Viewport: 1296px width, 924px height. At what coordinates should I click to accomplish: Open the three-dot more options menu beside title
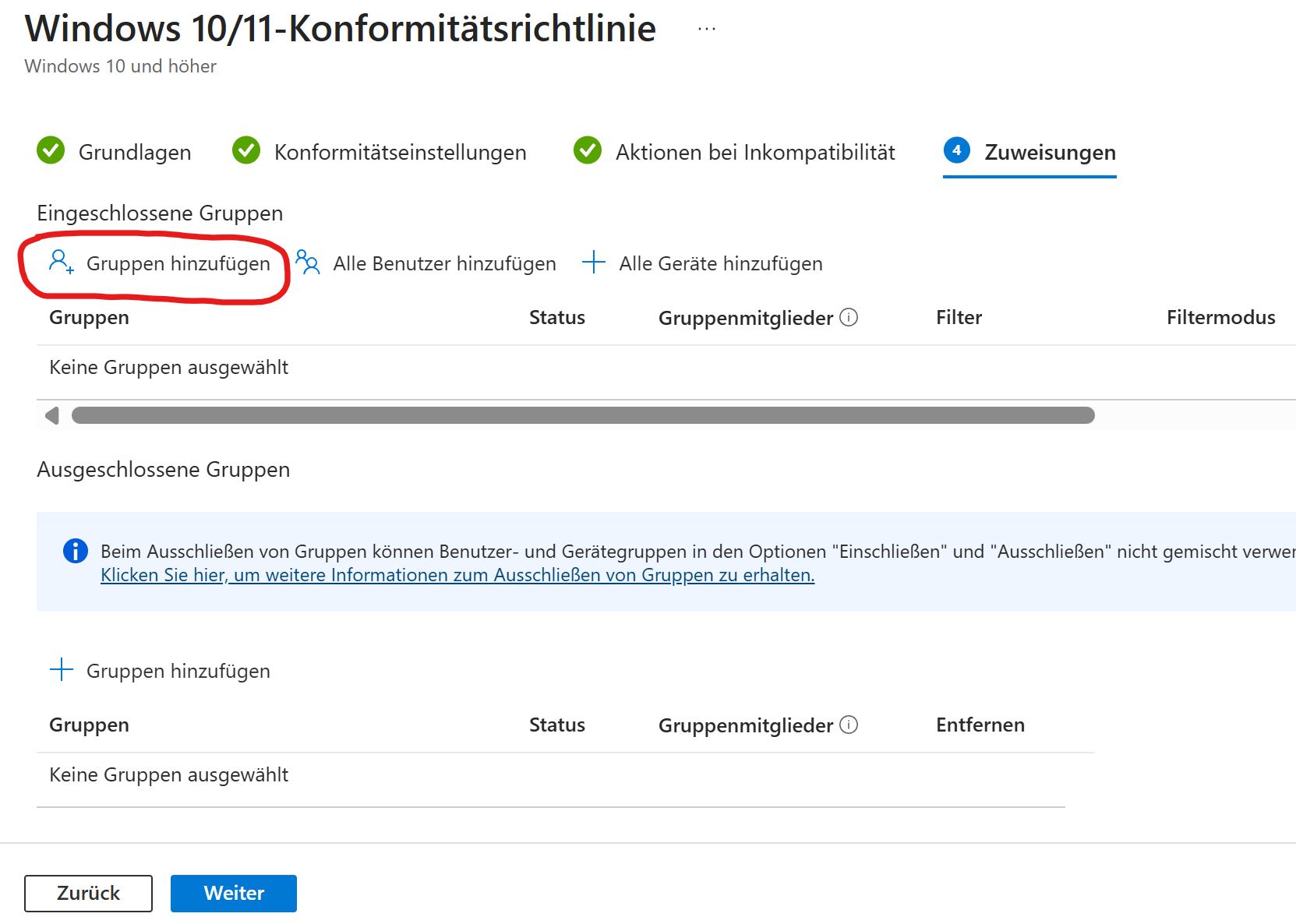coord(706,29)
